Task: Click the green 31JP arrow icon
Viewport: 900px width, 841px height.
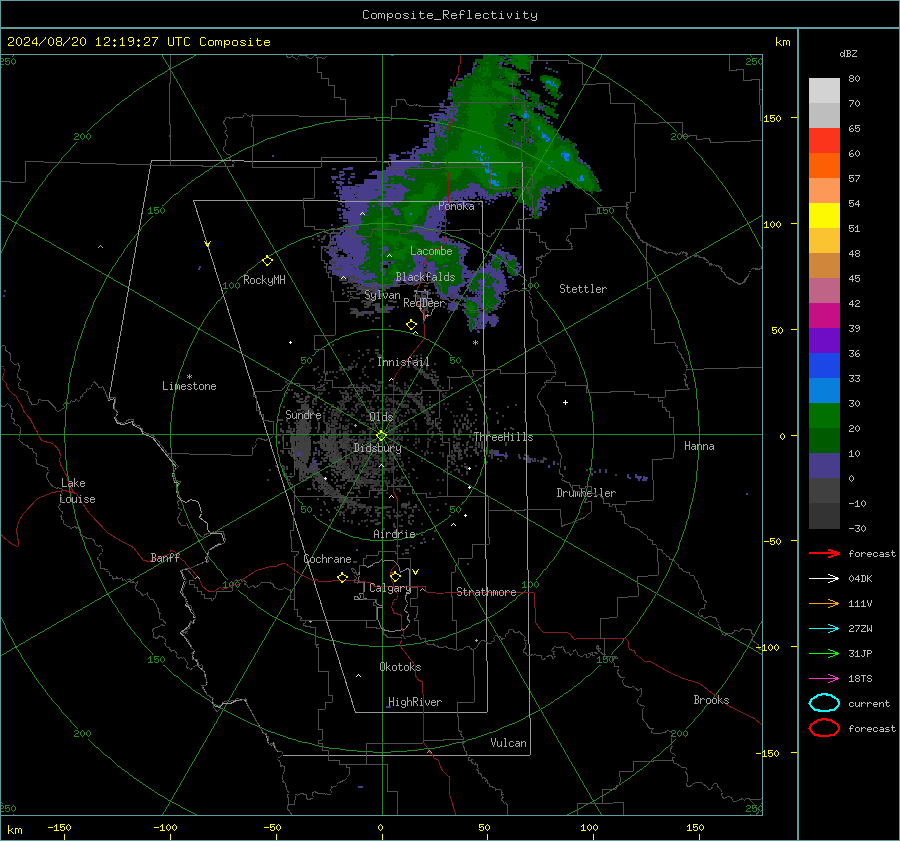Action: point(824,653)
